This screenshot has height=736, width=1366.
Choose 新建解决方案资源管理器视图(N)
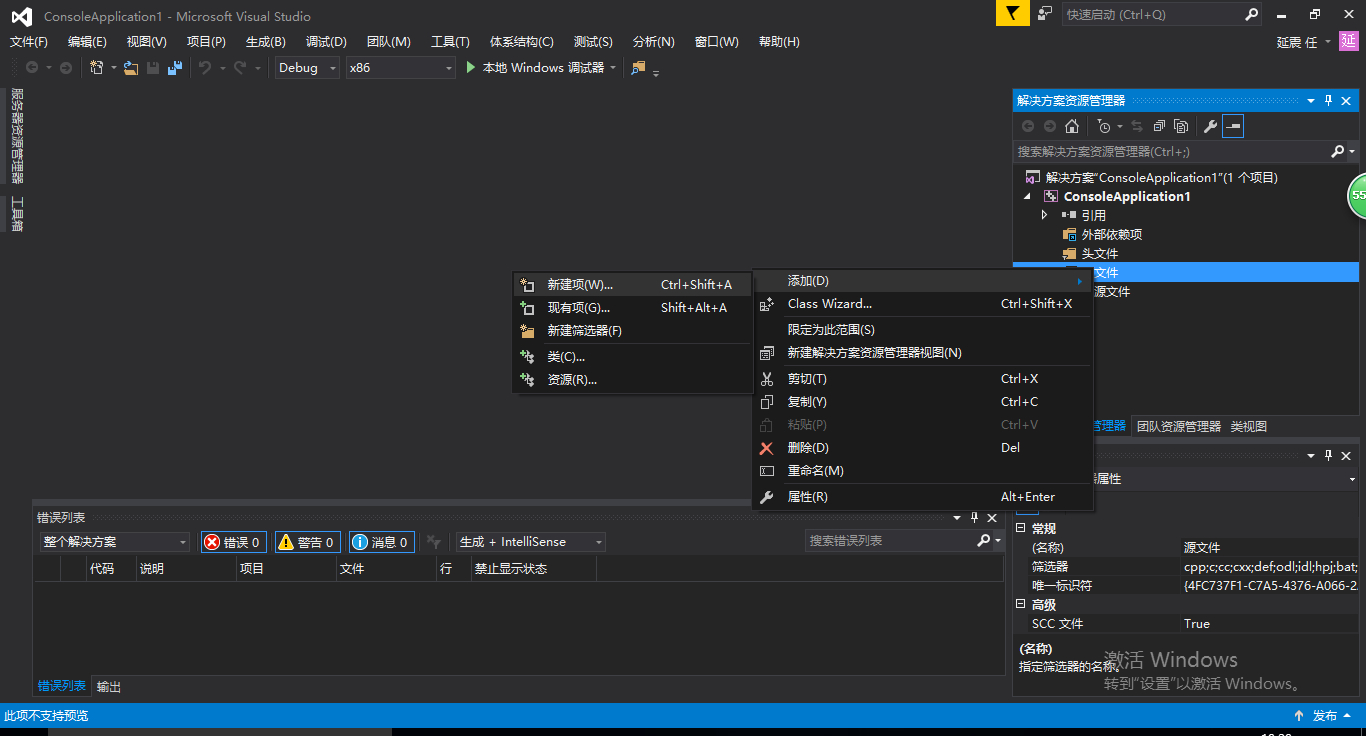(x=923, y=353)
